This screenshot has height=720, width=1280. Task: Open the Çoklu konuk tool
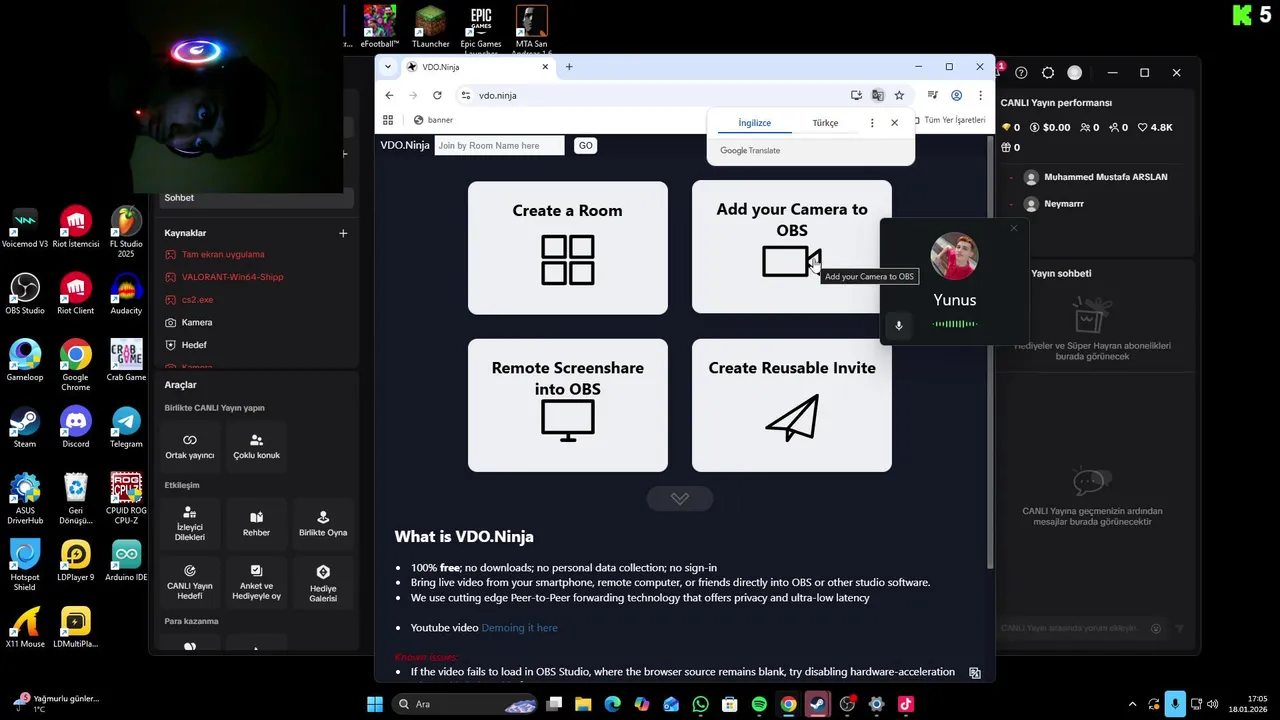[x=256, y=446]
